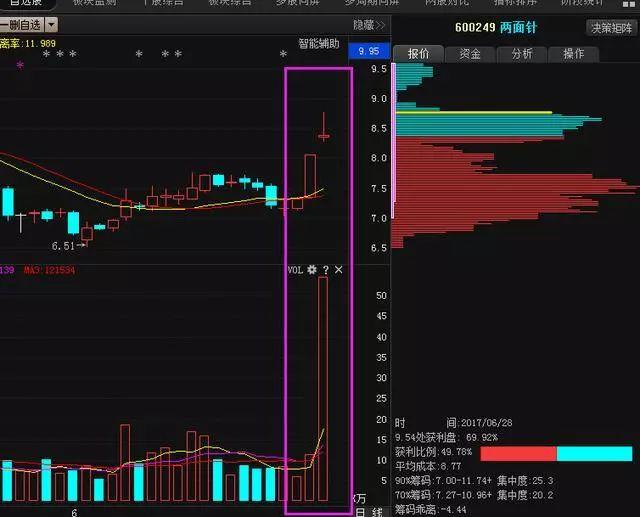The width and height of the screenshot is (640, 517).
Task: Click the tall candlestick at the latest price
Action: pyautogui.click(x=323, y=127)
